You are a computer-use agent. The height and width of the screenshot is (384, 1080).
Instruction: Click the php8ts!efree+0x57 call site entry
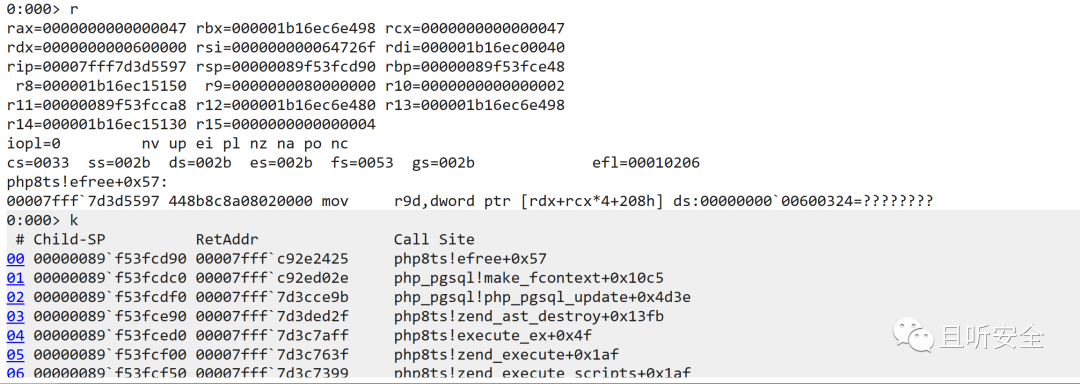point(470,259)
